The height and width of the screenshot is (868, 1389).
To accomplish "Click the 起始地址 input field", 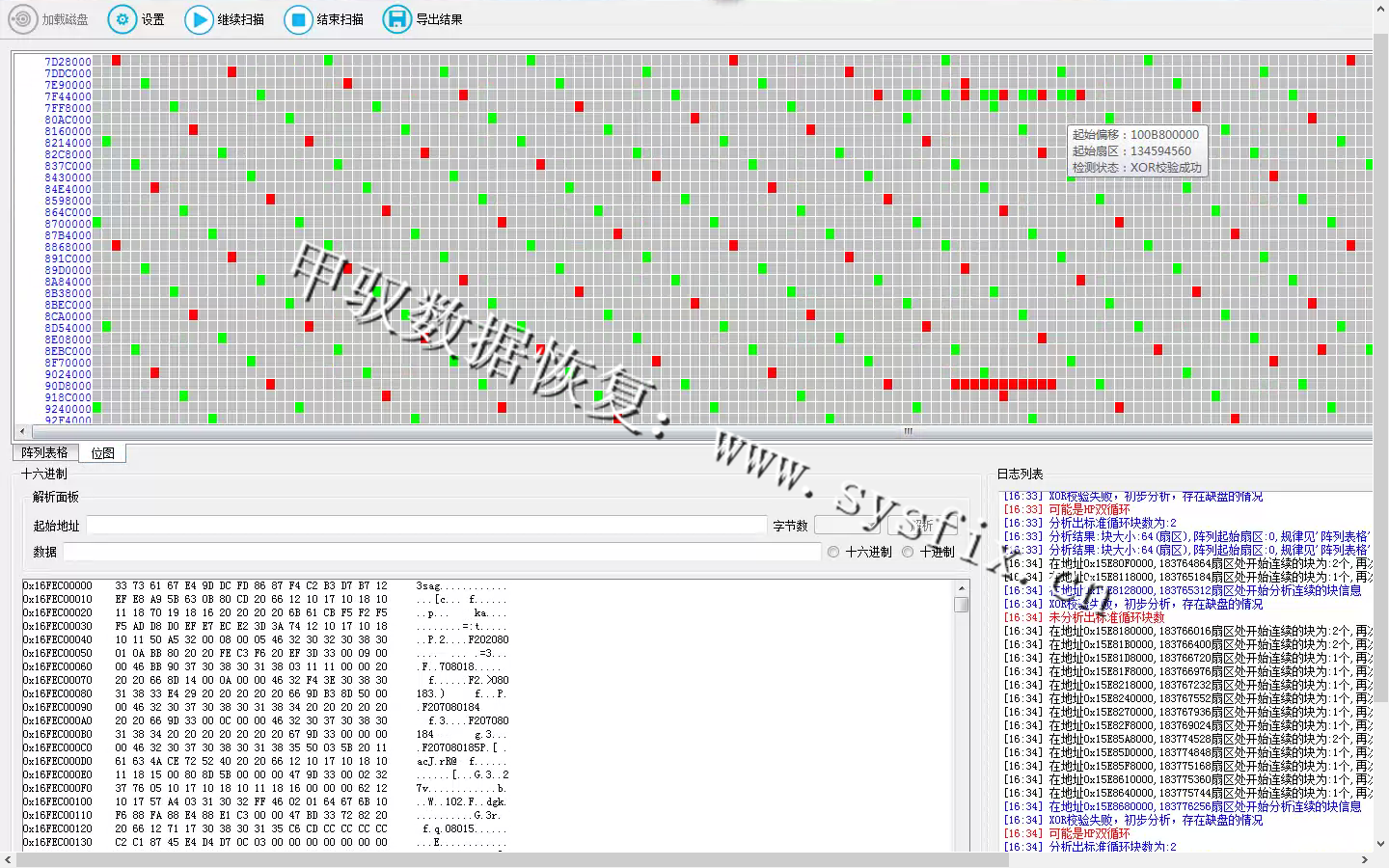I will coord(426,525).
